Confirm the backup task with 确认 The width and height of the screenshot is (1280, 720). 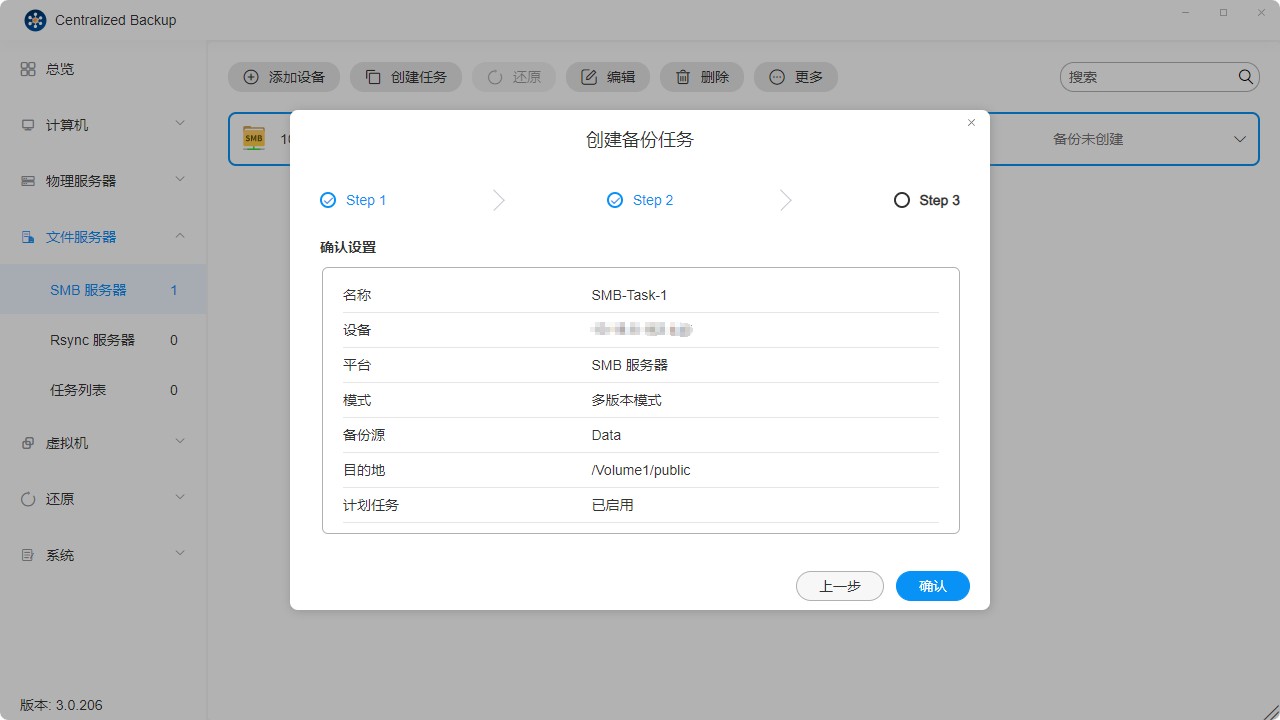[x=932, y=586]
